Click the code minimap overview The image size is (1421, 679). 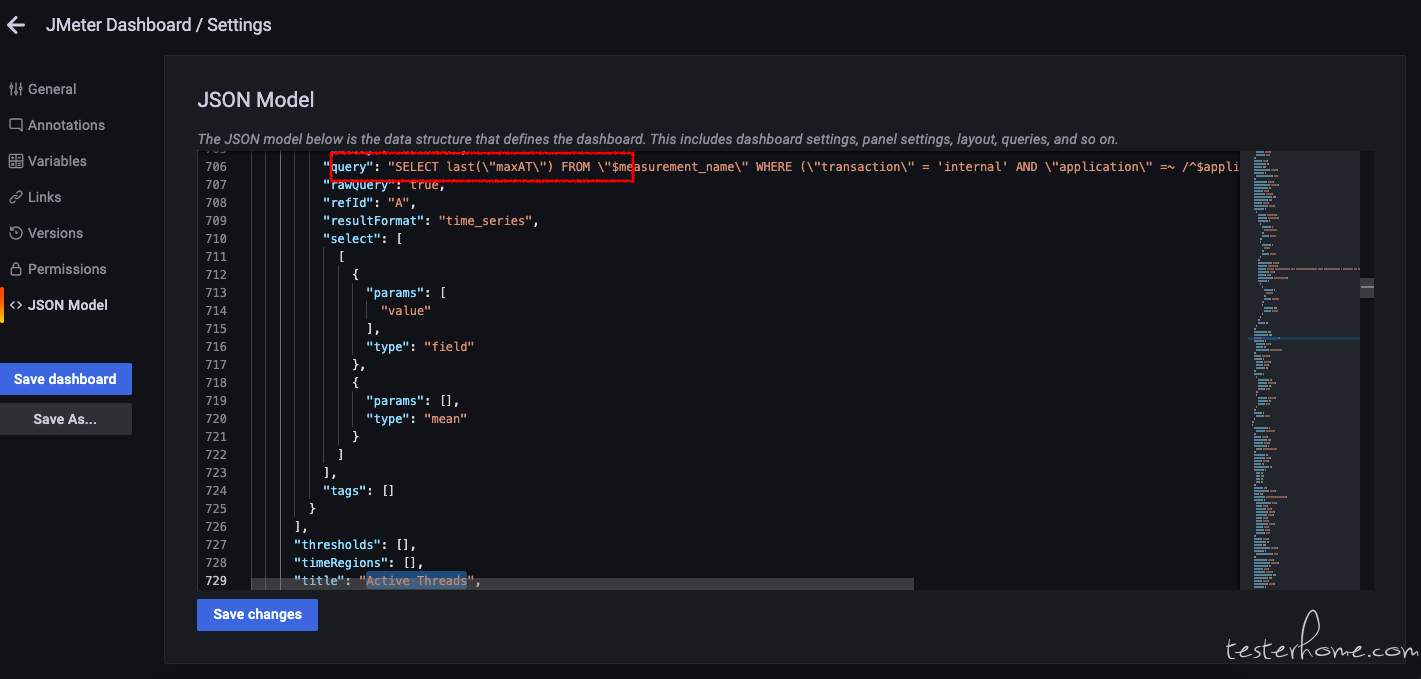[x=1299, y=370]
